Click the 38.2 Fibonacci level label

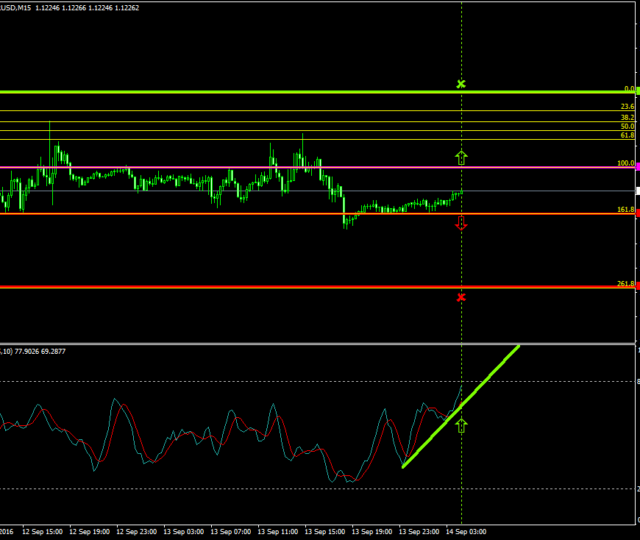click(627, 117)
